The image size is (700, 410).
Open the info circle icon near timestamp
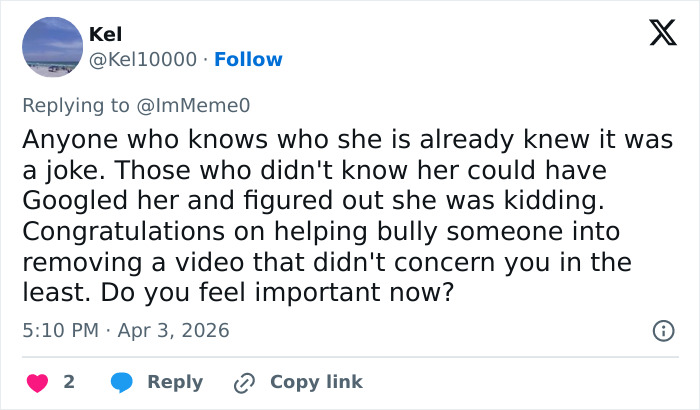(x=661, y=330)
